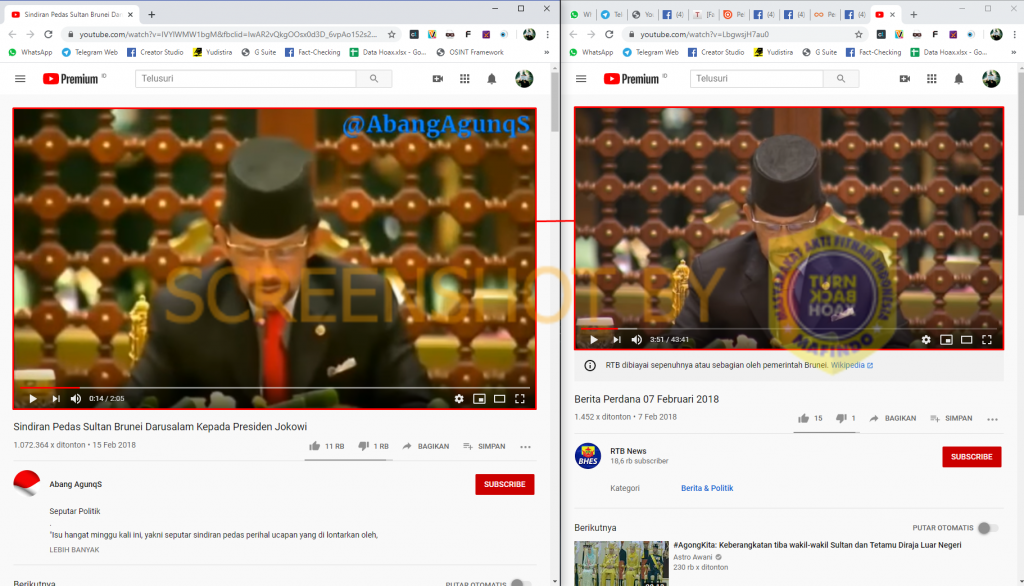Open player settings gear in left window
Screen dimensions: 1024x586
(x=459, y=399)
